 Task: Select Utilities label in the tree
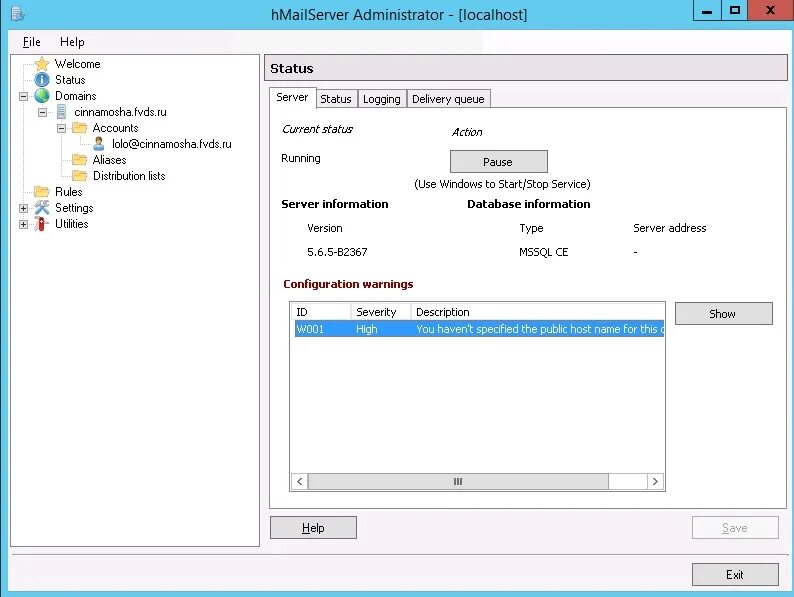click(71, 224)
